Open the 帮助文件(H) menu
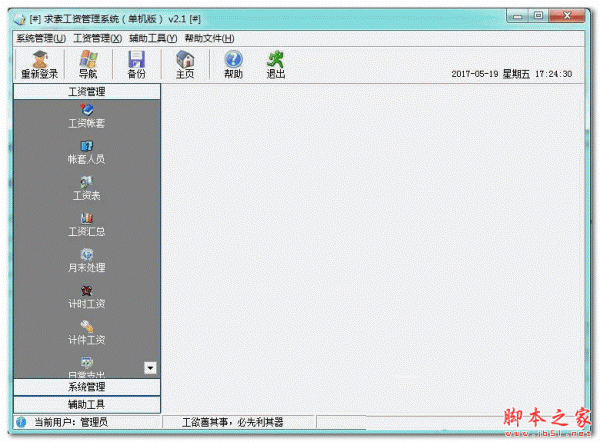 coord(209,38)
